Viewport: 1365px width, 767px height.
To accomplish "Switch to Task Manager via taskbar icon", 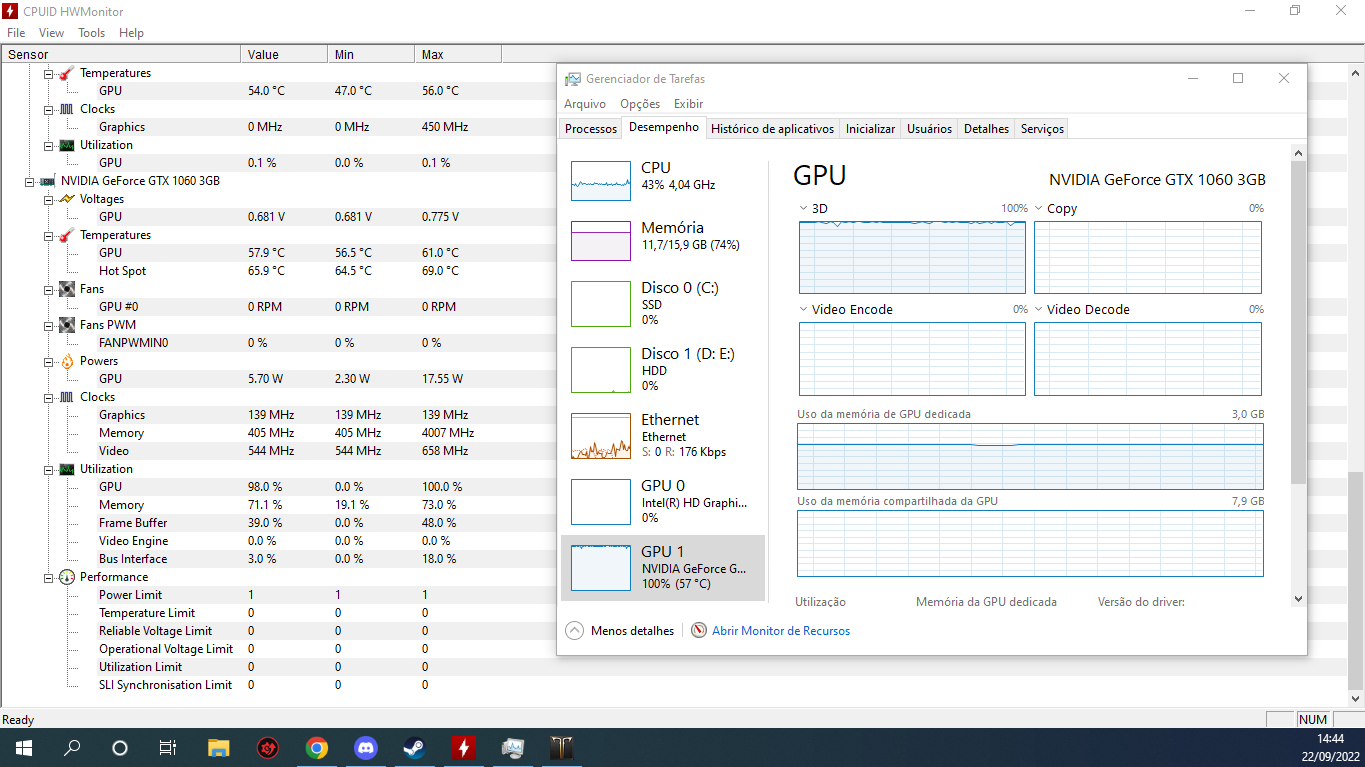I will [512, 747].
